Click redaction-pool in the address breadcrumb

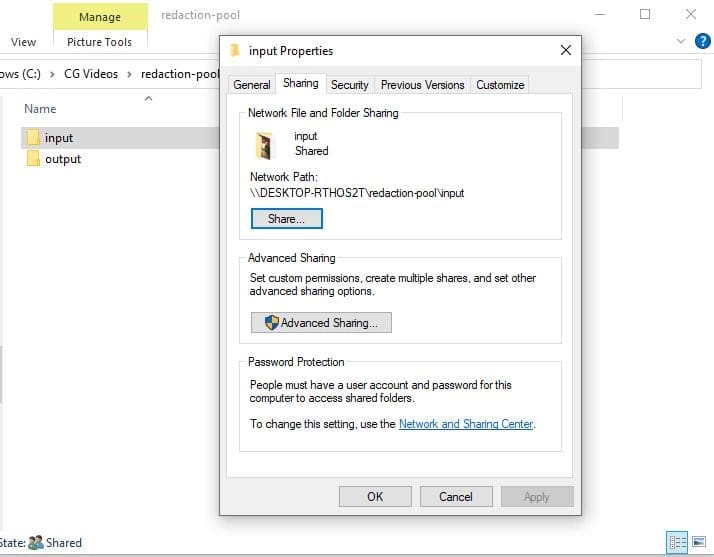tap(180, 74)
